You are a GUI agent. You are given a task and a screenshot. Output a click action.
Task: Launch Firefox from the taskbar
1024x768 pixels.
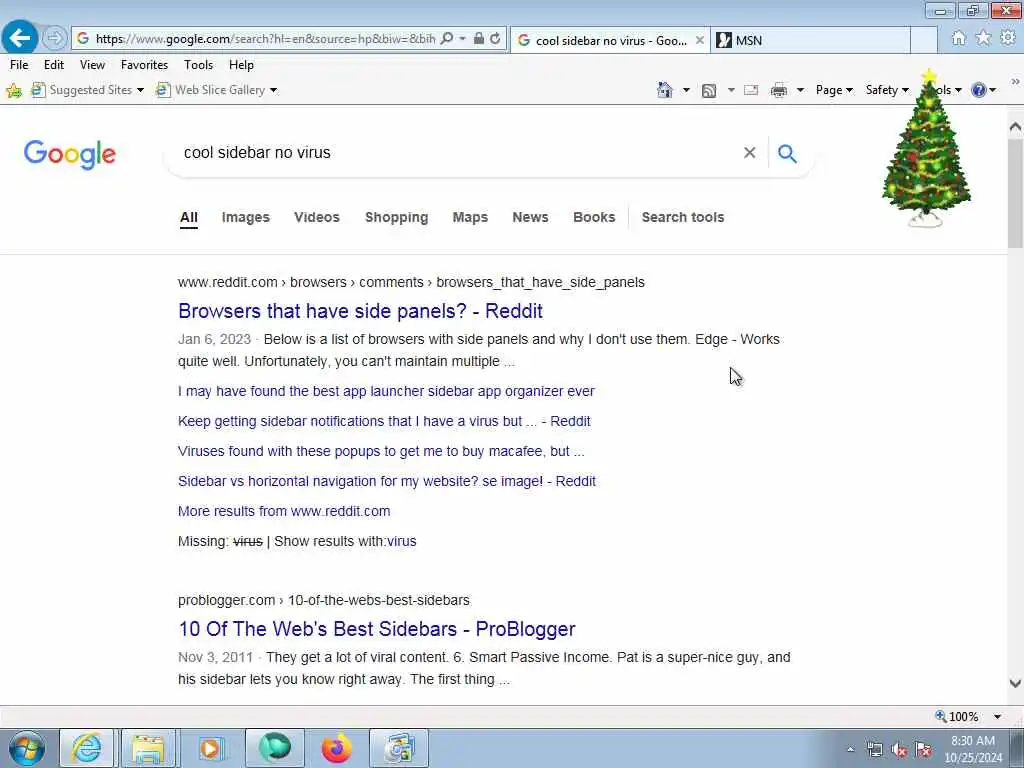click(336, 748)
